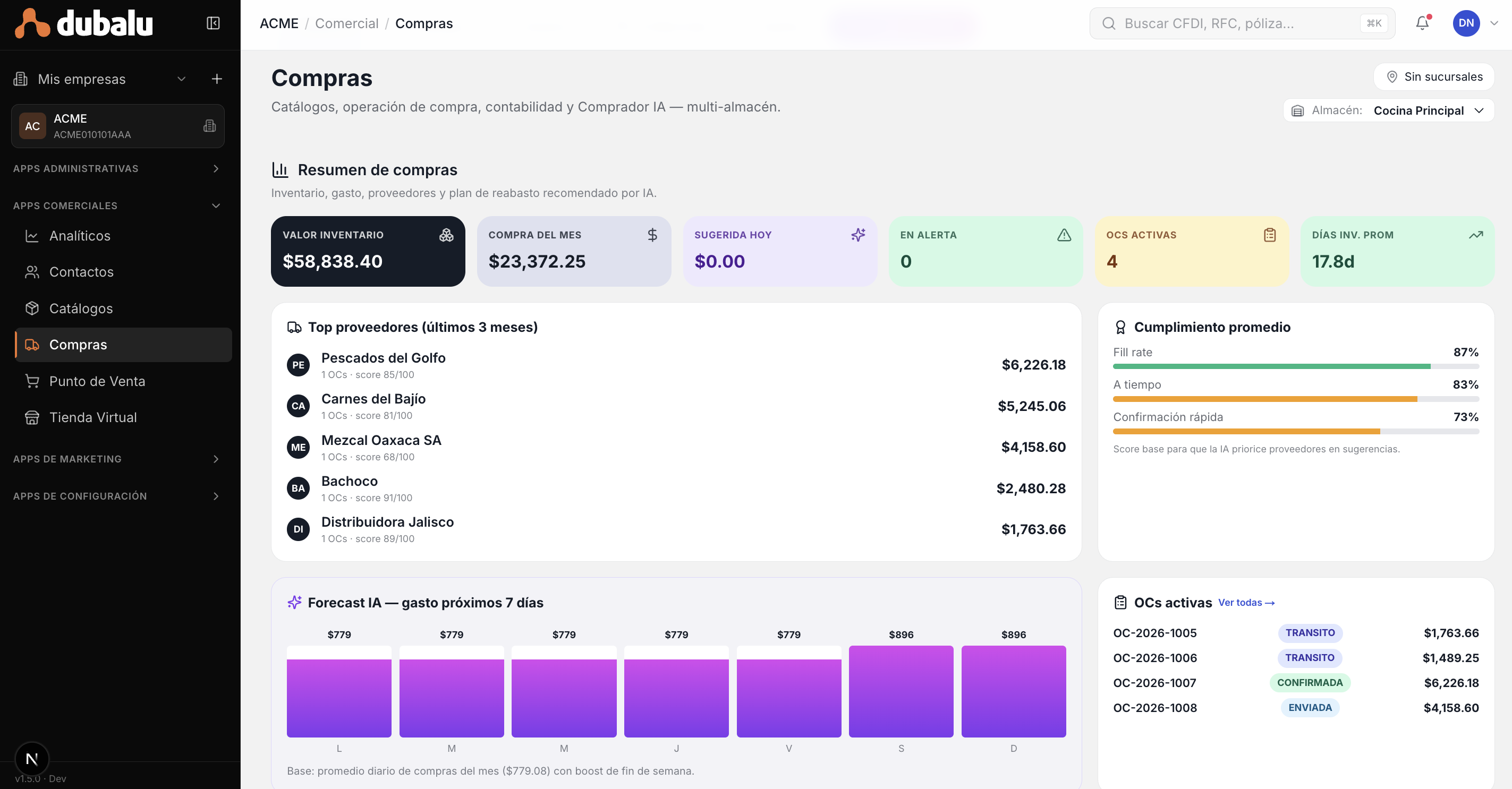Click the sparkle icon in Sugerida Hoy card
This screenshot has width=1512, height=789.
coord(858,235)
